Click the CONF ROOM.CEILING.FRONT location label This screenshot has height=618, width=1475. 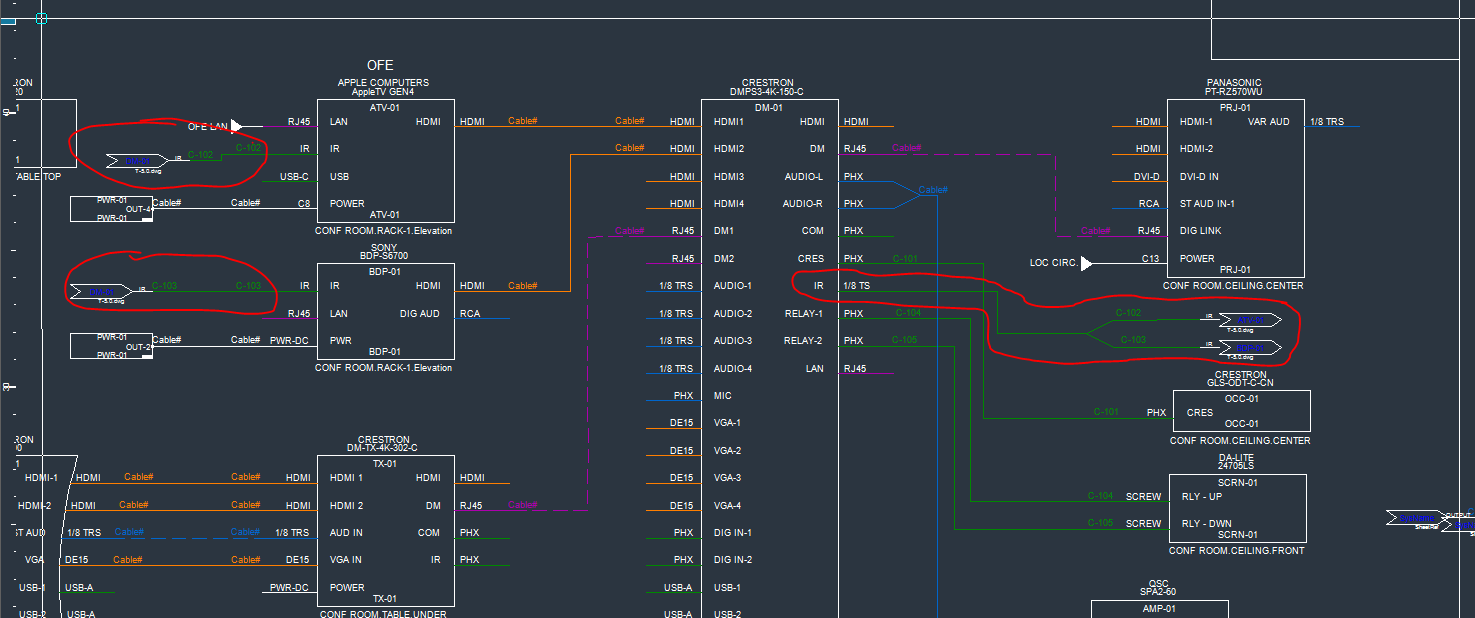(1237, 550)
